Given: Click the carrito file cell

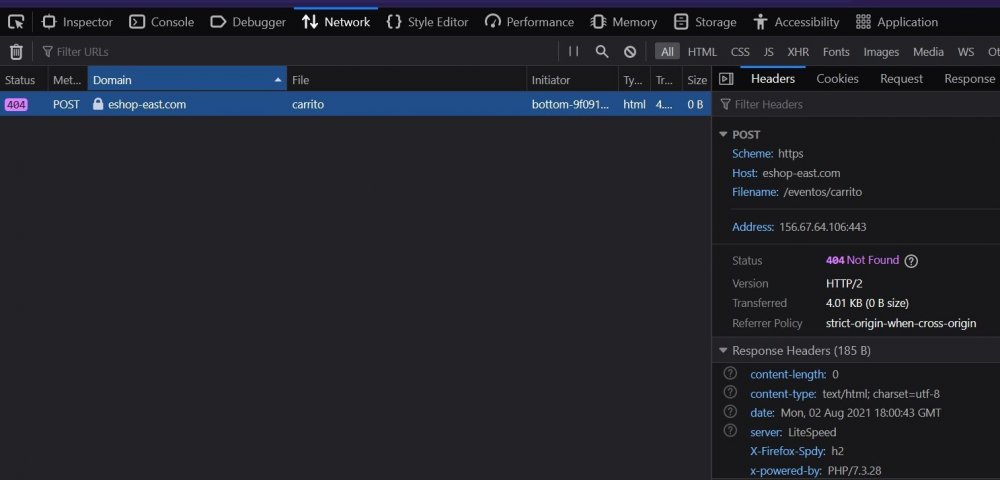Looking at the screenshot, I should click(x=406, y=104).
